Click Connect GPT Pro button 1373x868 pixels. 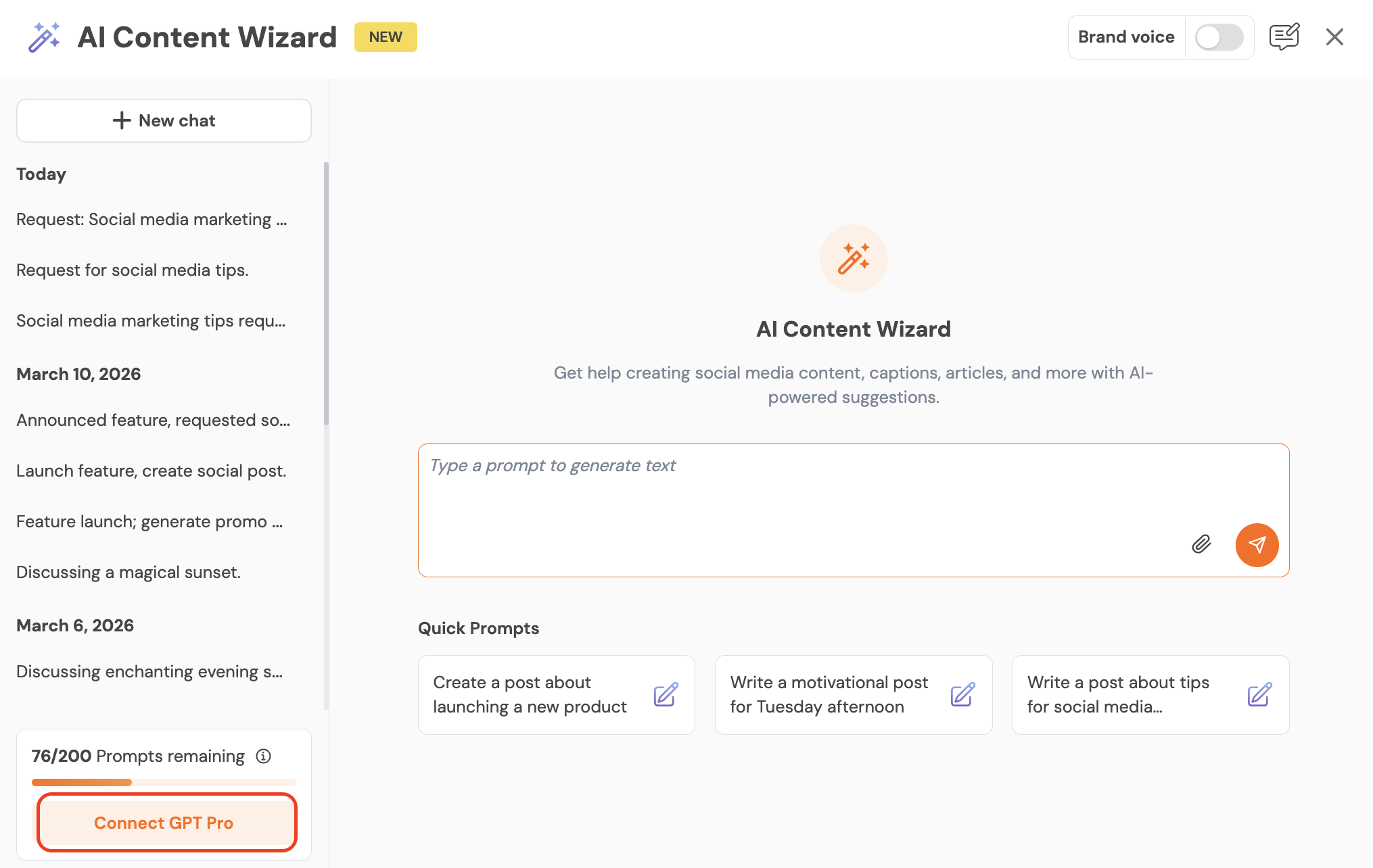164,823
